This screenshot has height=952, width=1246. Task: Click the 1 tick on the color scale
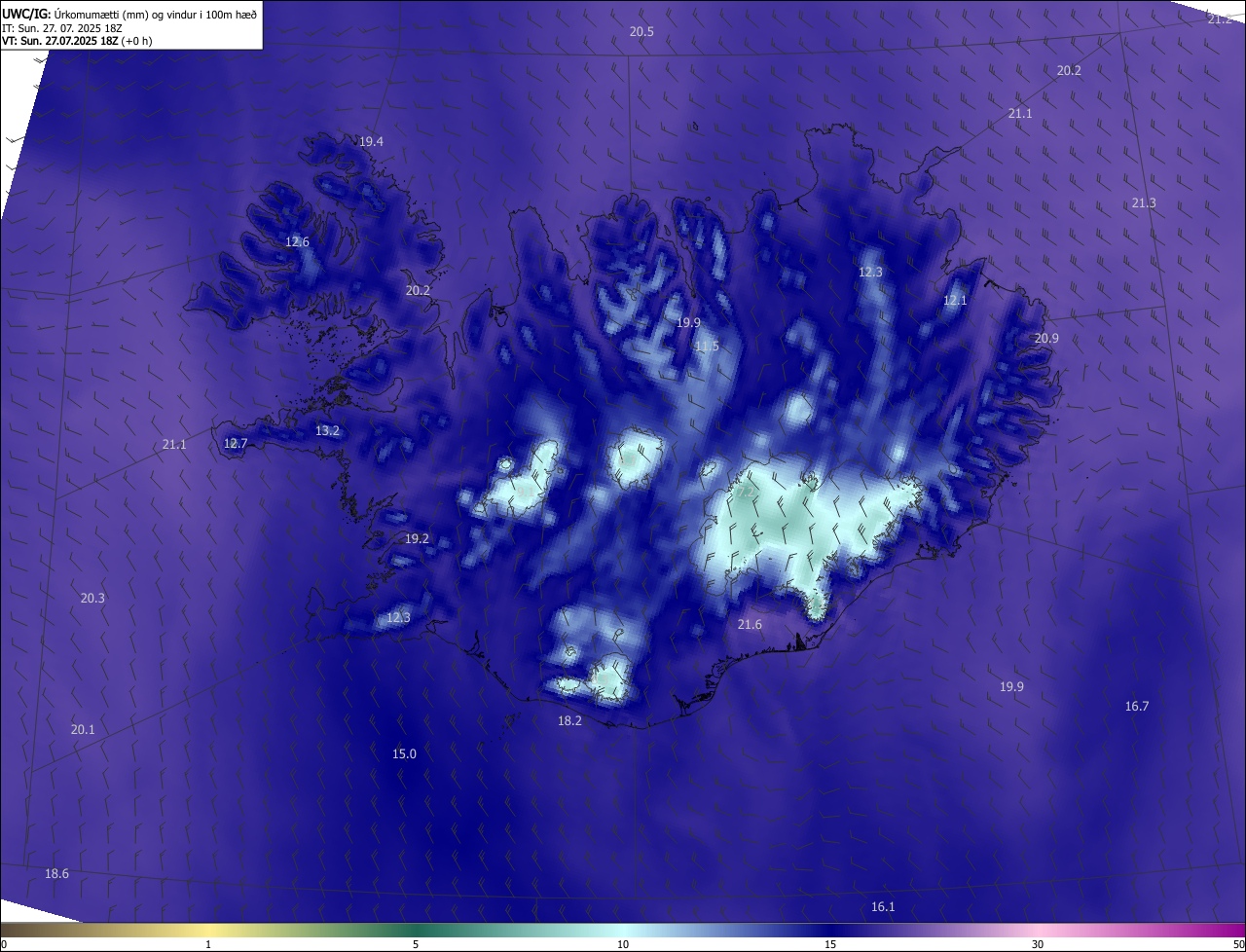coord(208,944)
